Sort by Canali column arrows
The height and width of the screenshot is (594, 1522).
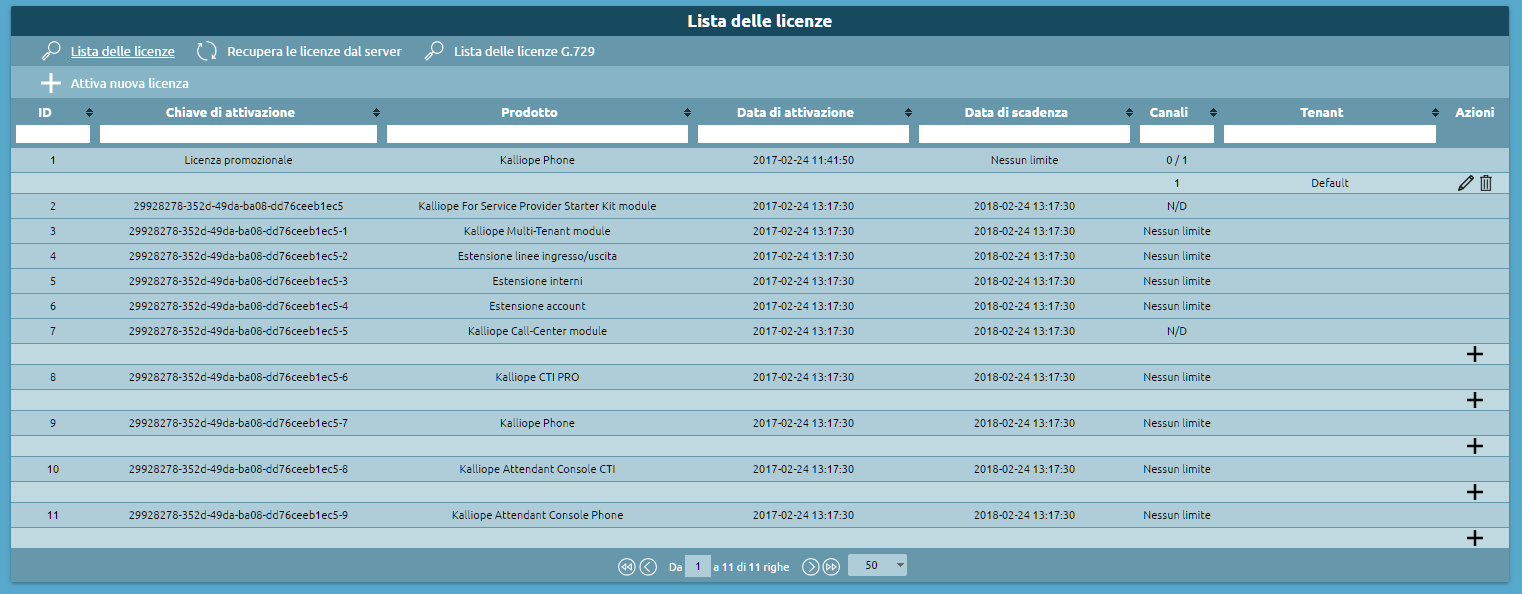coord(1213,113)
